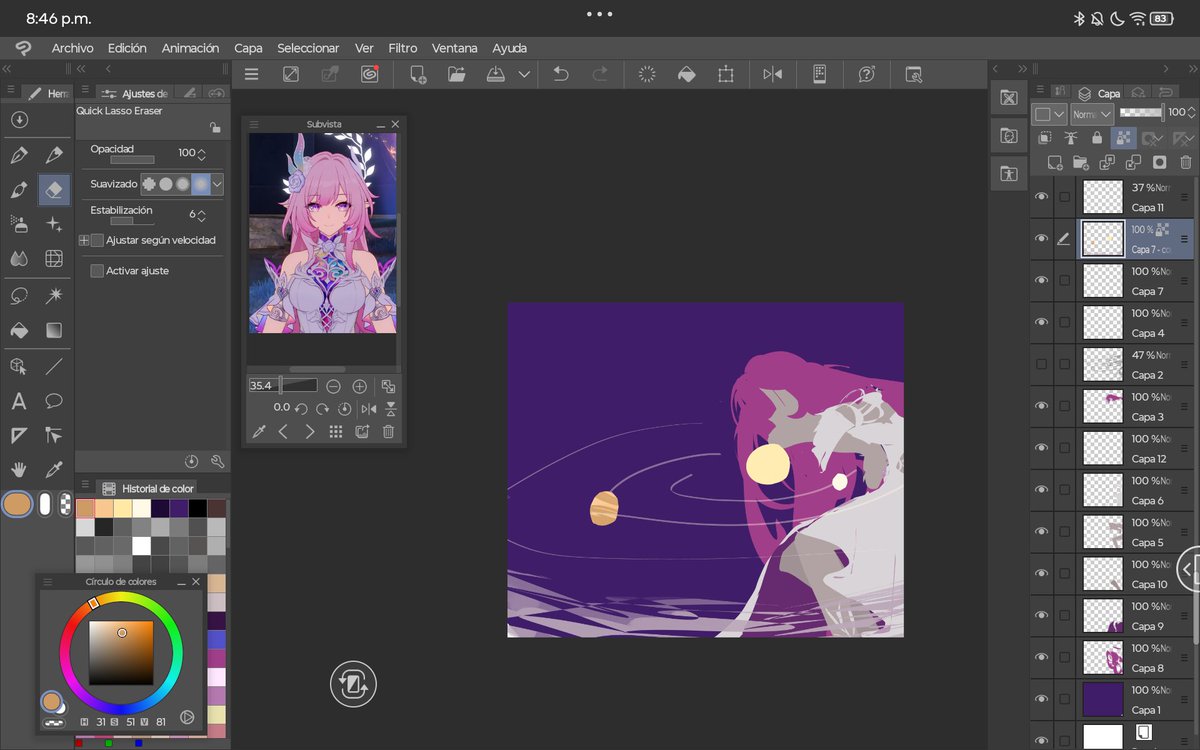Expand Ajustar según velocidad plus box
1200x750 pixels.
pyautogui.click(x=84, y=240)
